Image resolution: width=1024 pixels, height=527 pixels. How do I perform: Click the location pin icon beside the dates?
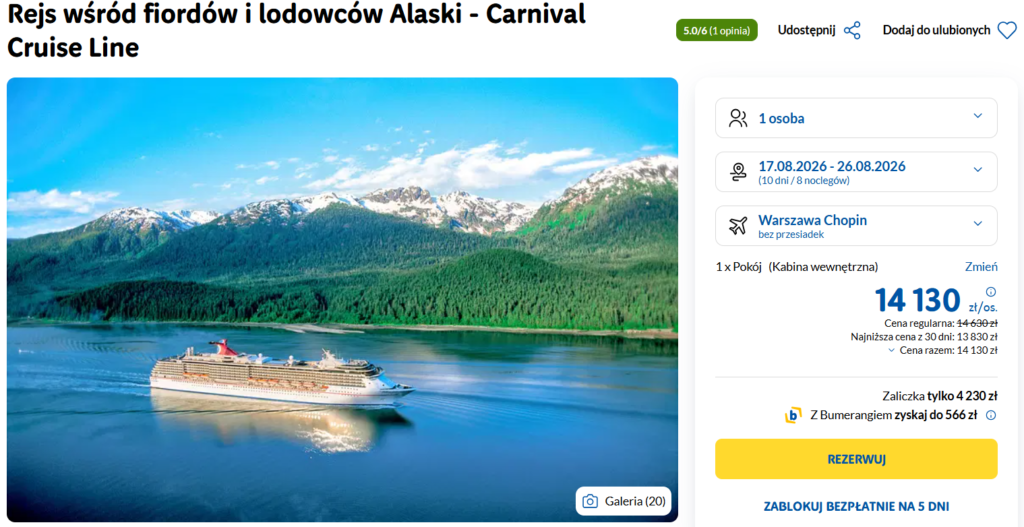[738, 172]
